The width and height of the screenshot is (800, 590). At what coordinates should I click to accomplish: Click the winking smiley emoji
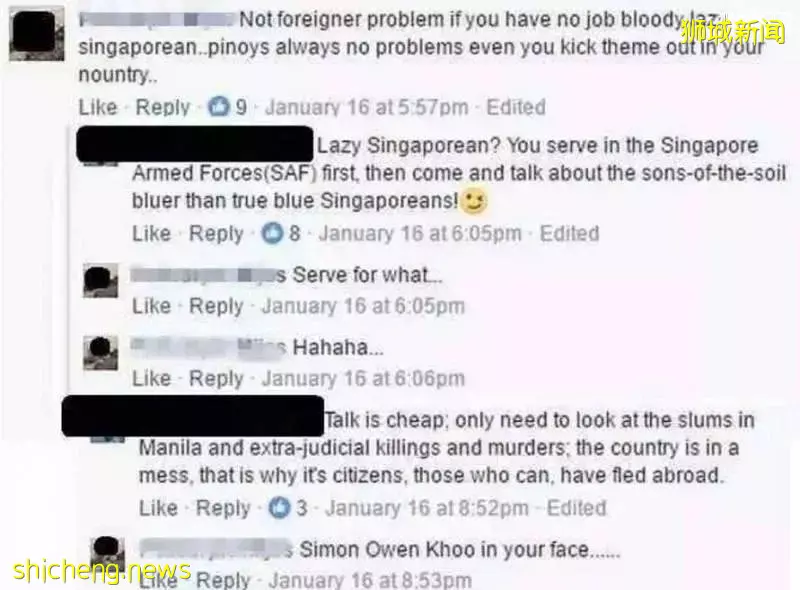pos(473,201)
